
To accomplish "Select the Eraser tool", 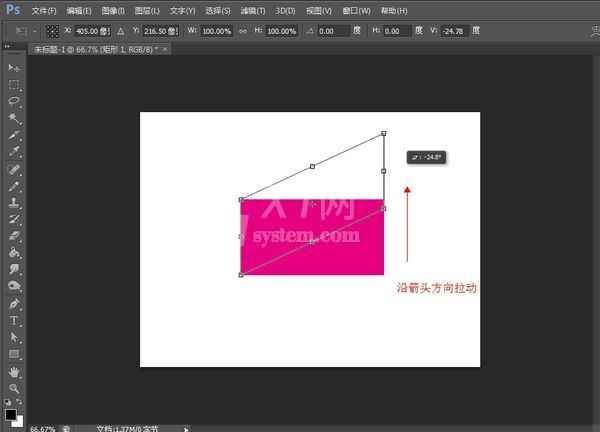I will (x=14, y=235).
